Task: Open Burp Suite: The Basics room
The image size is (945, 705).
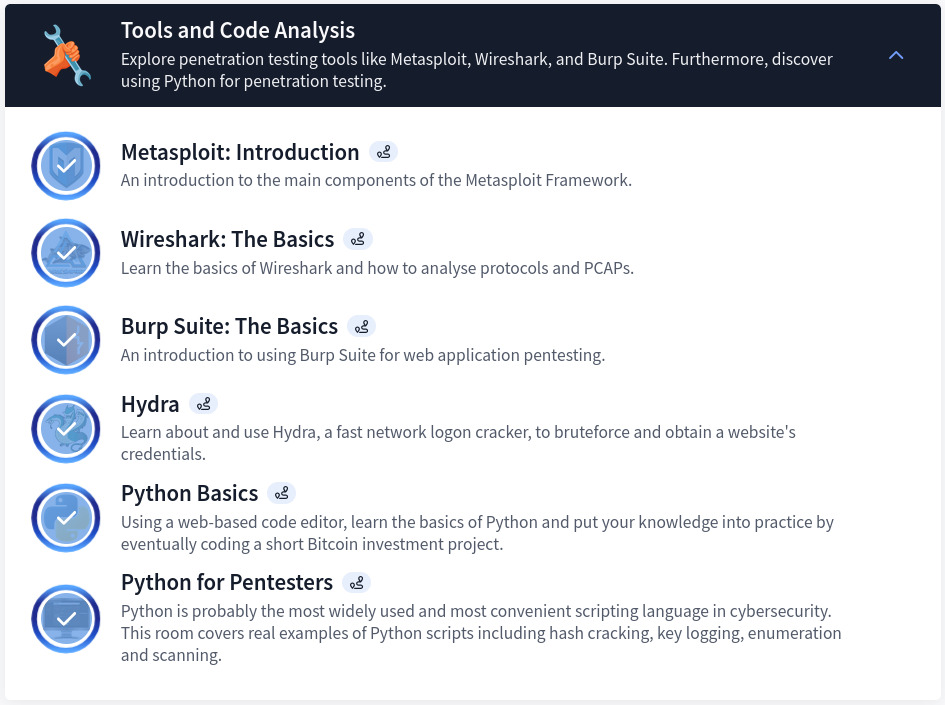Action: click(x=229, y=326)
